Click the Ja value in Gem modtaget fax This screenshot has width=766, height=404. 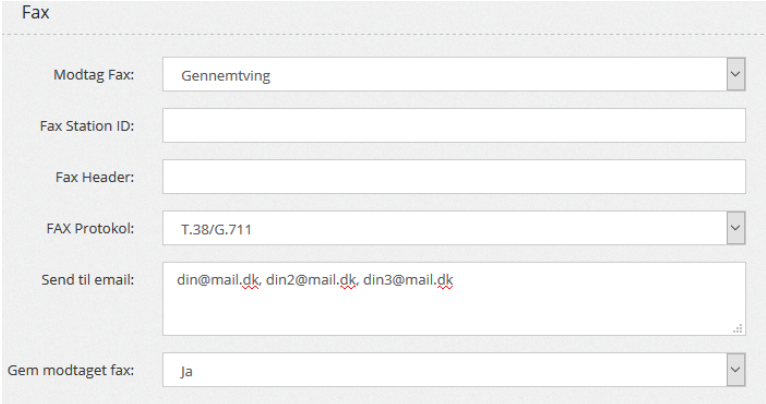pos(186,371)
